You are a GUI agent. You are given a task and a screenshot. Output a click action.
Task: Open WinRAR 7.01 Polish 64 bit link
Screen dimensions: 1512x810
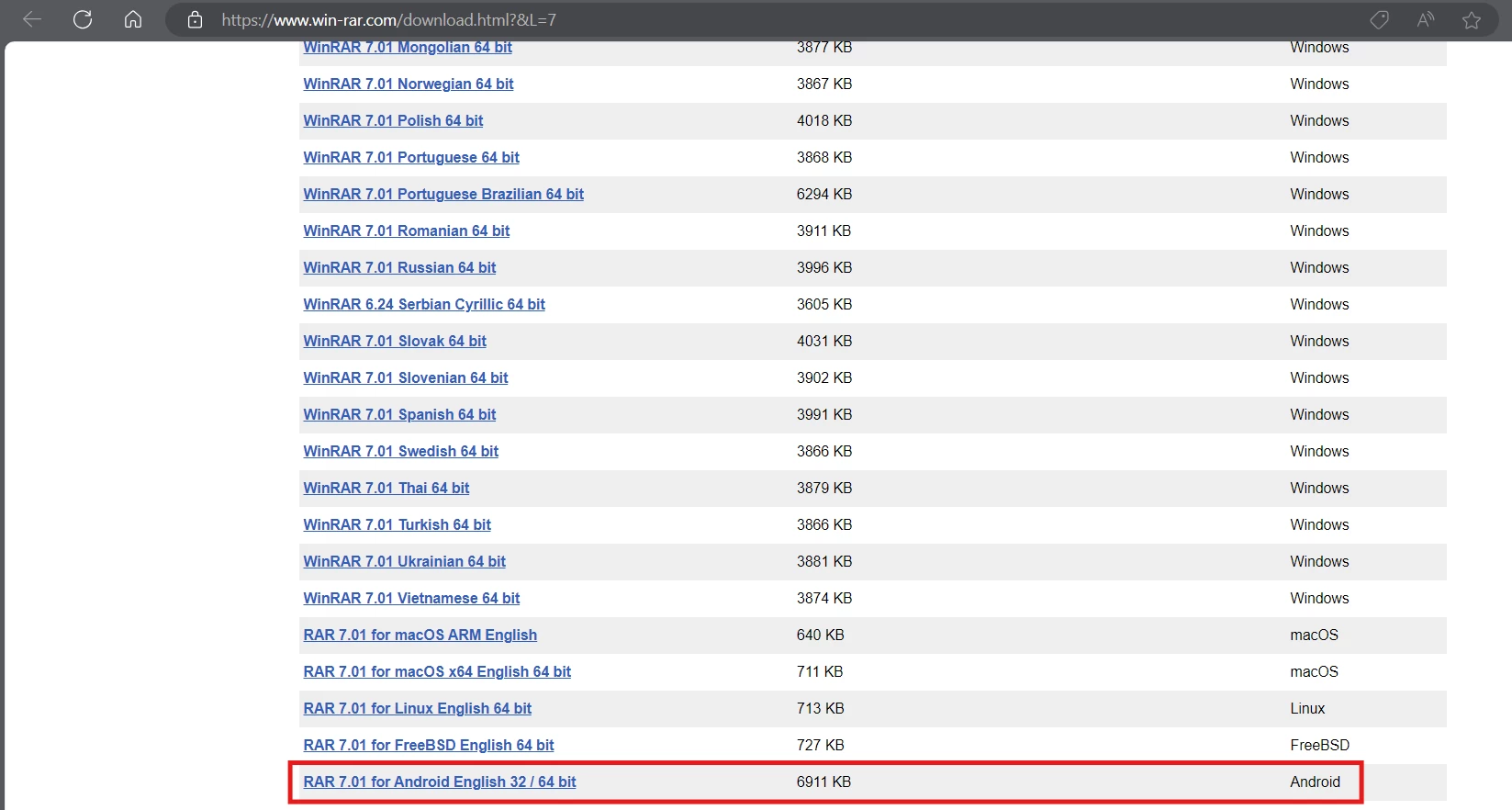pos(393,120)
